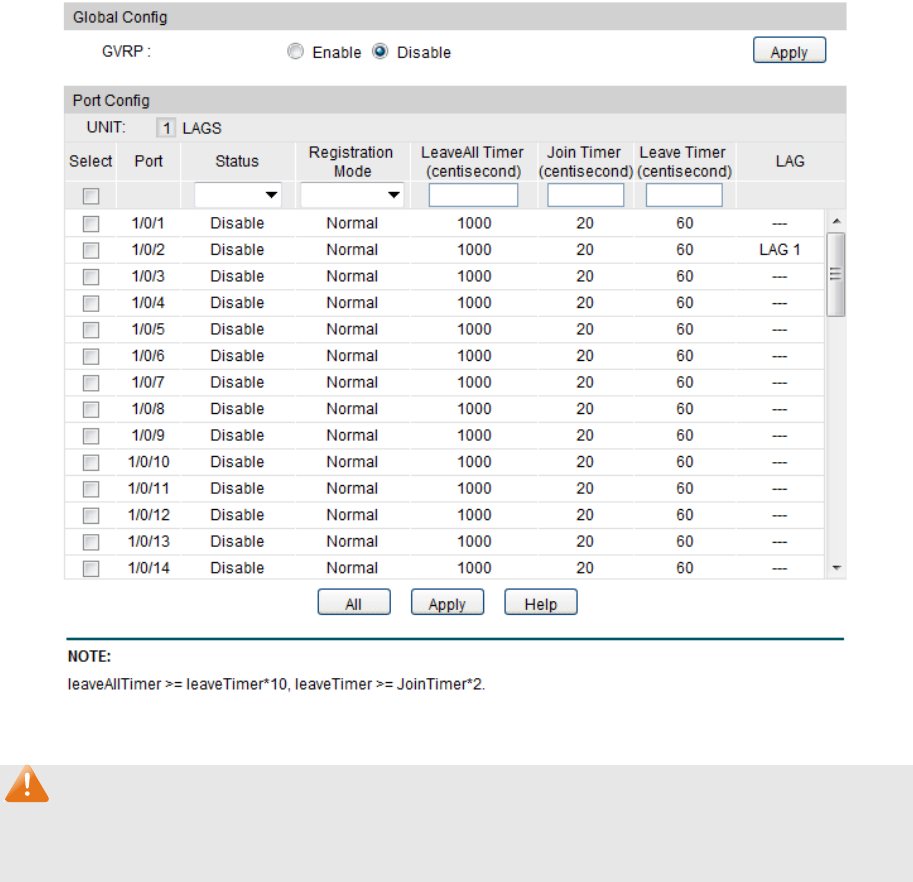Click Join Timer value 20 of port 1/0/12
913x882 pixels.
tap(585, 515)
